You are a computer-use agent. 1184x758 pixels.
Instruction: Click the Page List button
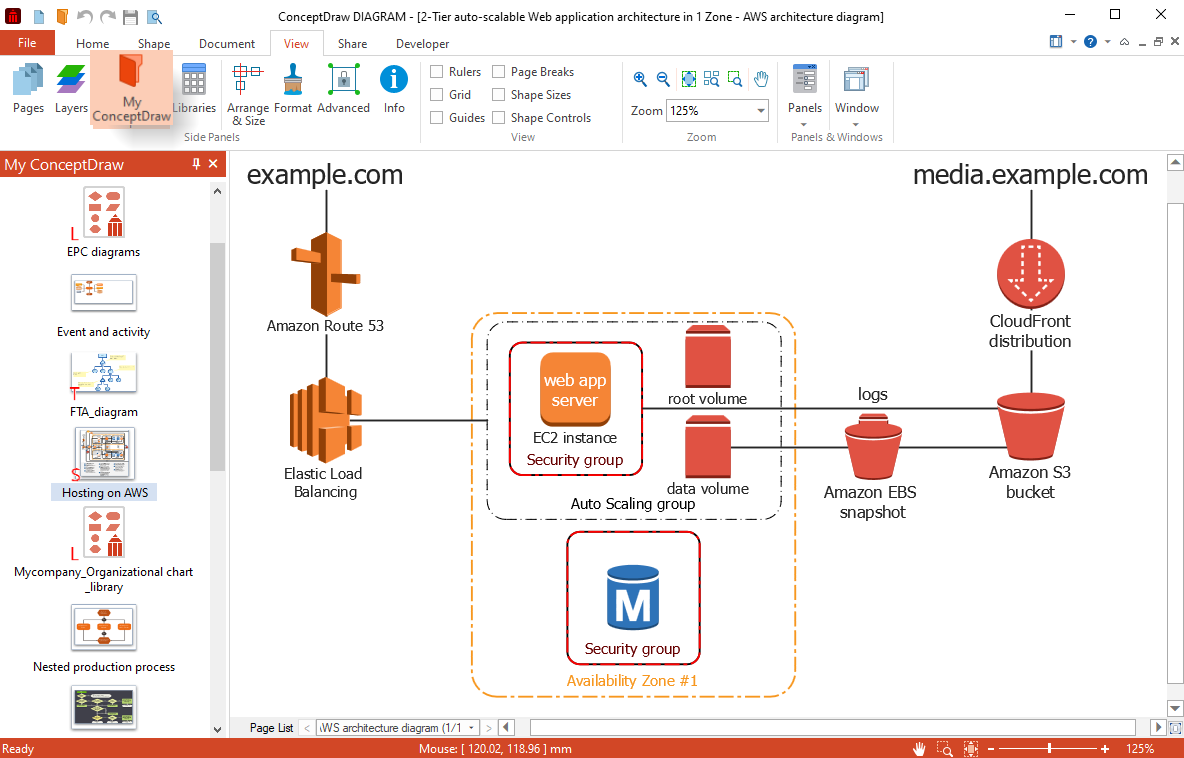pos(272,728)
